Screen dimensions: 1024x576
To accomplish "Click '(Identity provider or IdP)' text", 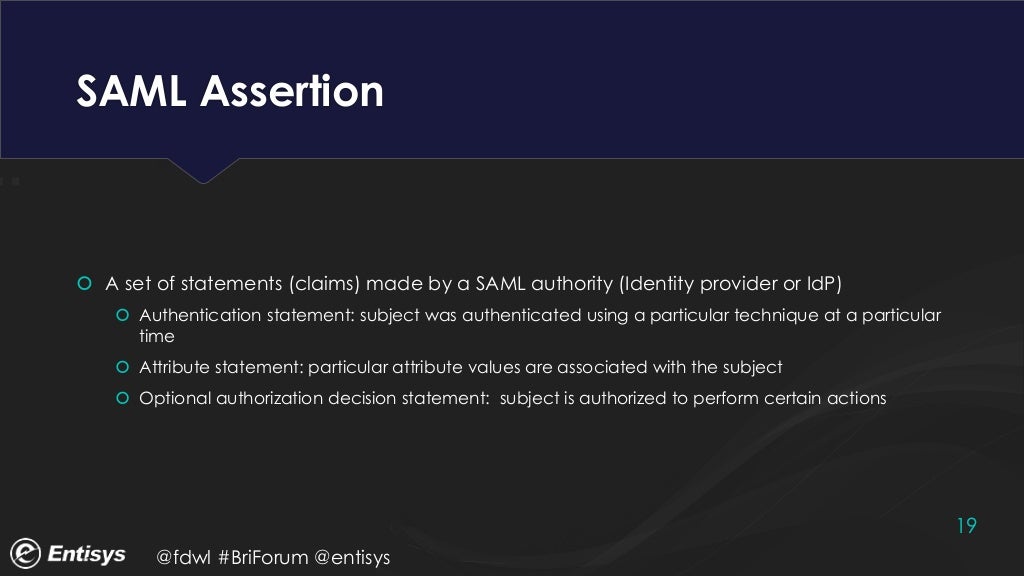I will (x=730, y=283).
